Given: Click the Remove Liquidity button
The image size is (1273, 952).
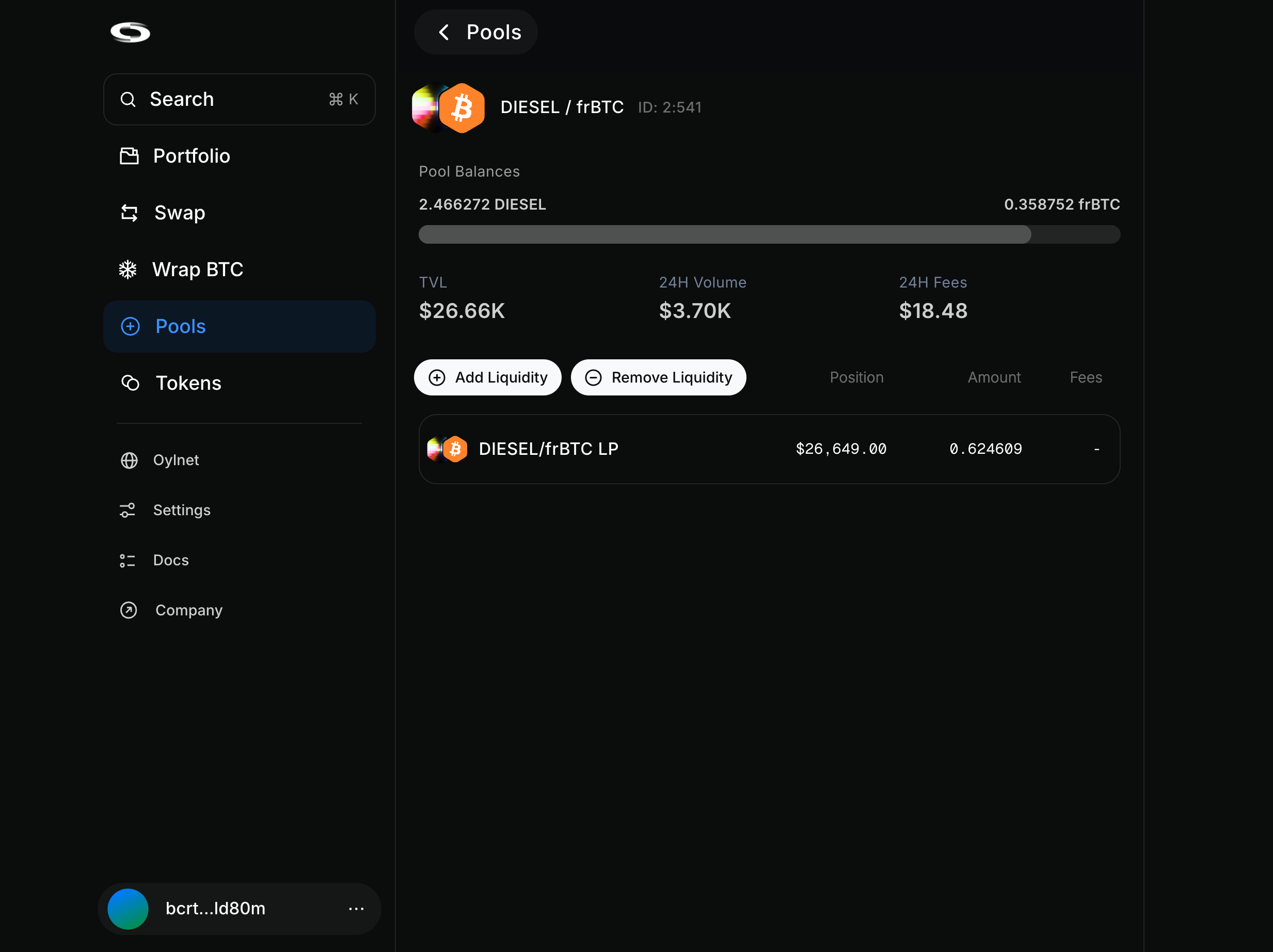Looking at the screenshot, I should [658, 377].
